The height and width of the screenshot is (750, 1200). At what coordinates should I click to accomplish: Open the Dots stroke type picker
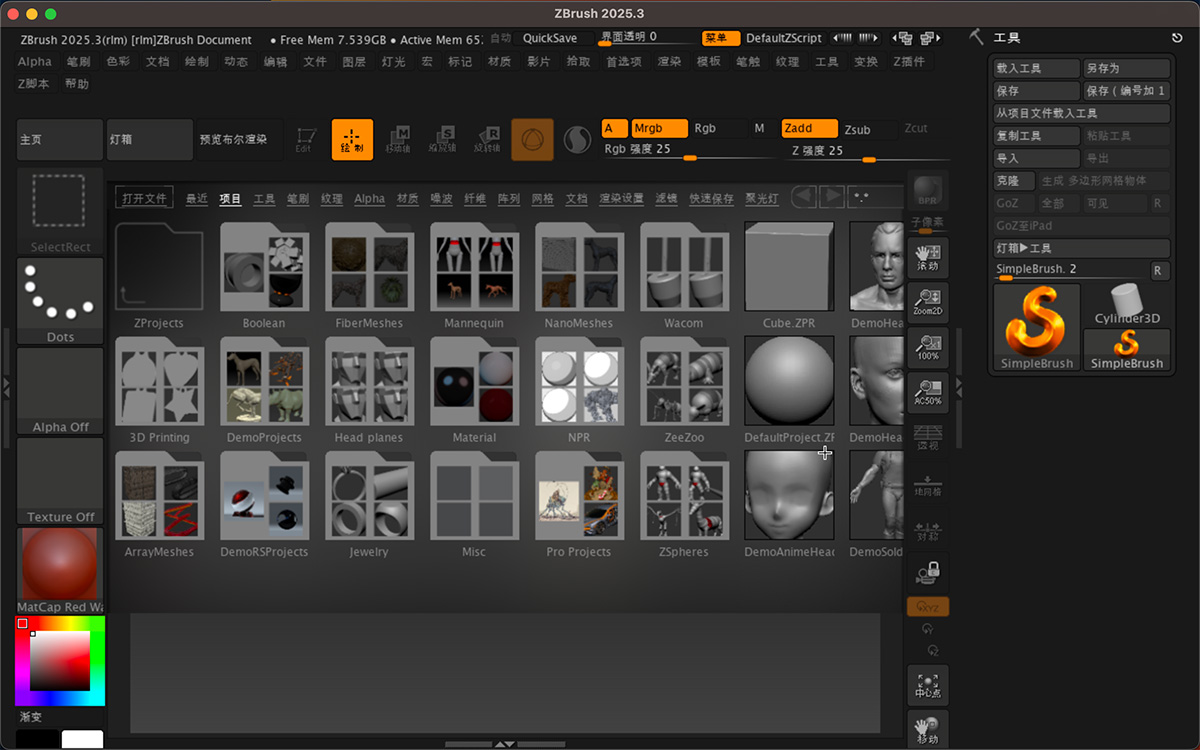click(60, 300)
